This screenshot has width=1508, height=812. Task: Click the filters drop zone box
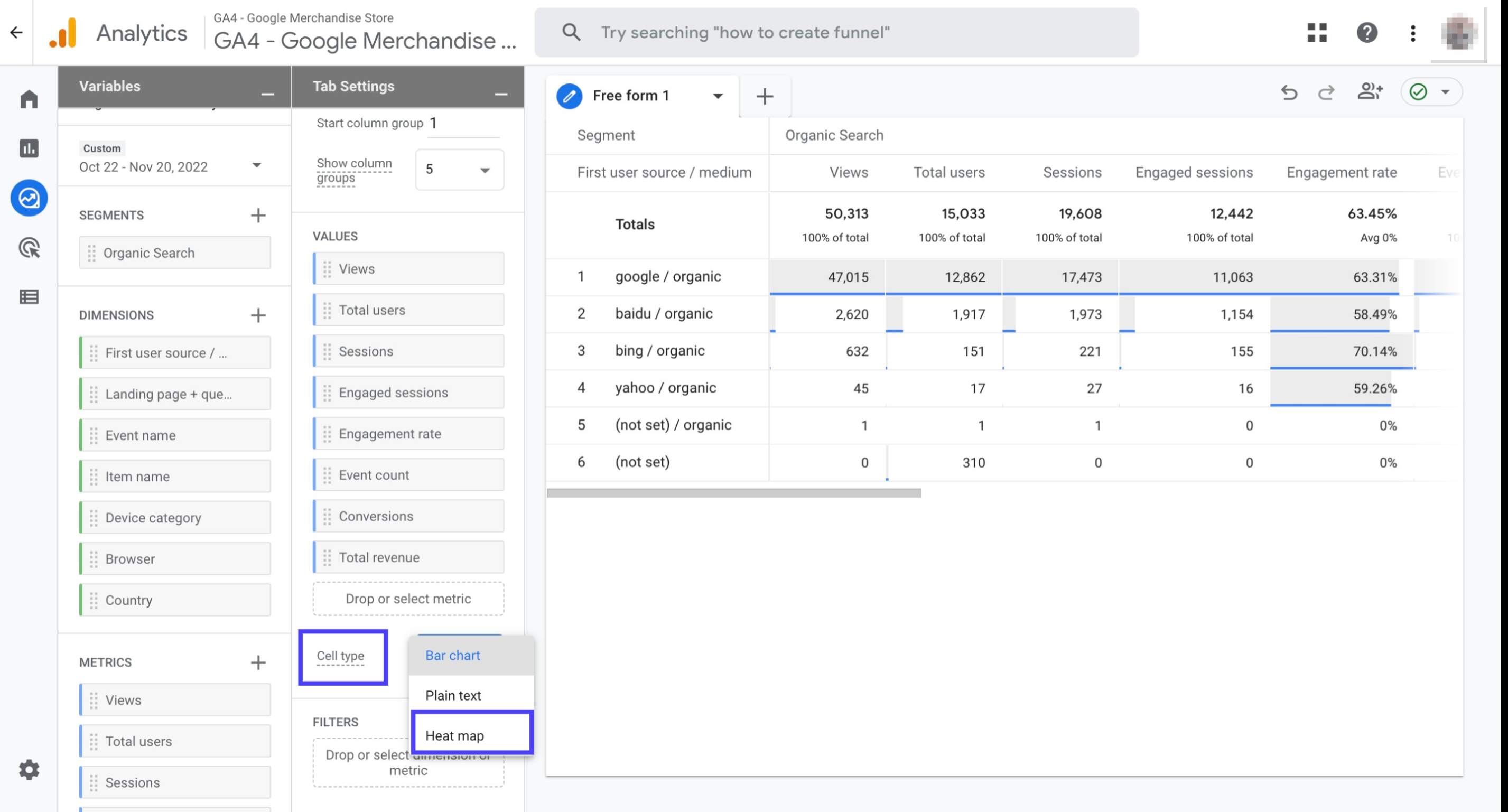click(408, 763)
